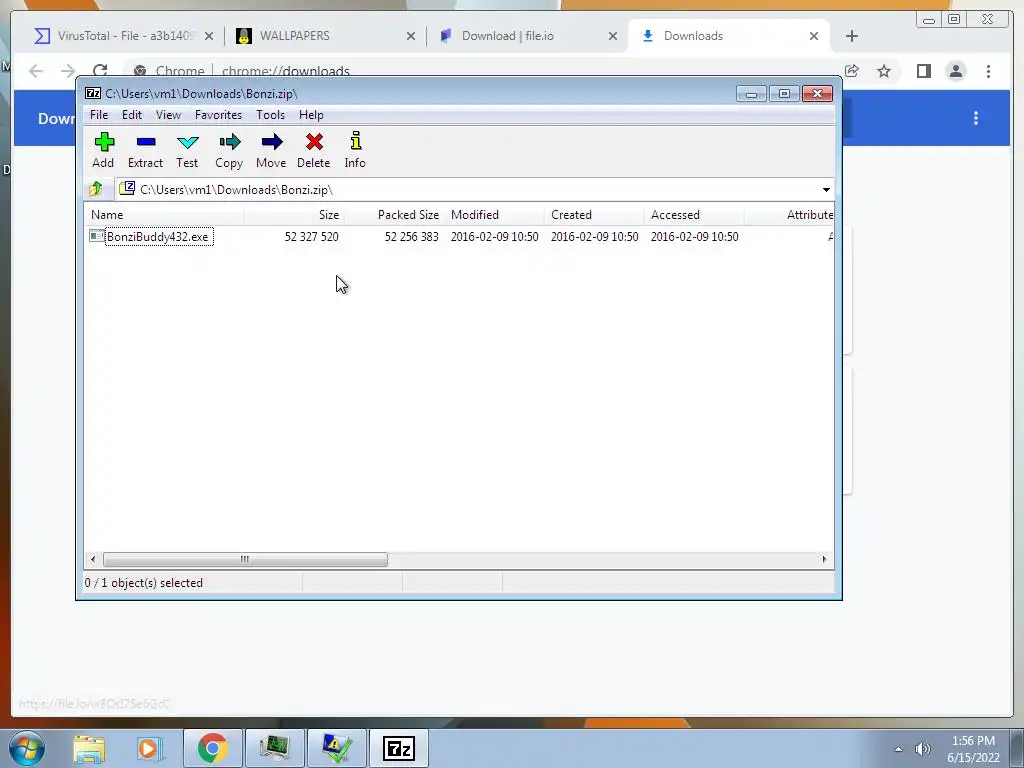This screenshot has height=768, width=1024.
Task: Open Chrome share page icon
Action: pos(852,71)
